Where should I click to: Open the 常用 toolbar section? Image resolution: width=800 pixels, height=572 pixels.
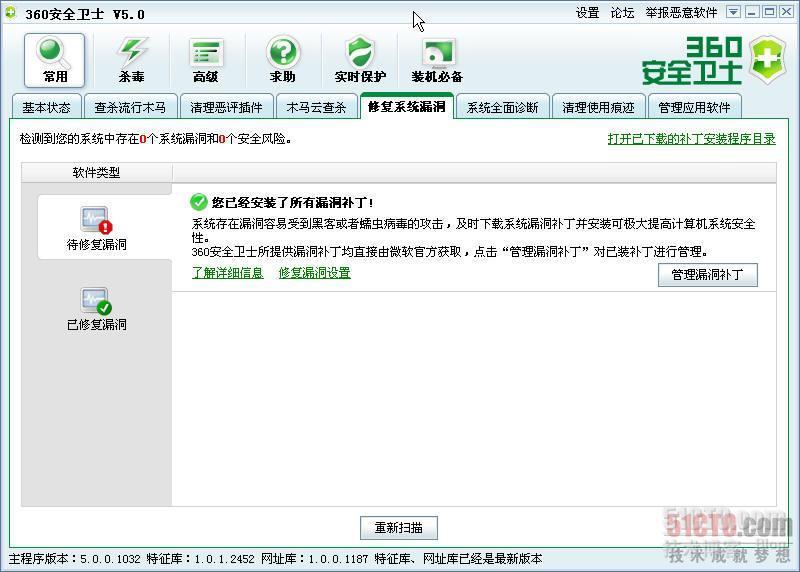tap(55, 61)
